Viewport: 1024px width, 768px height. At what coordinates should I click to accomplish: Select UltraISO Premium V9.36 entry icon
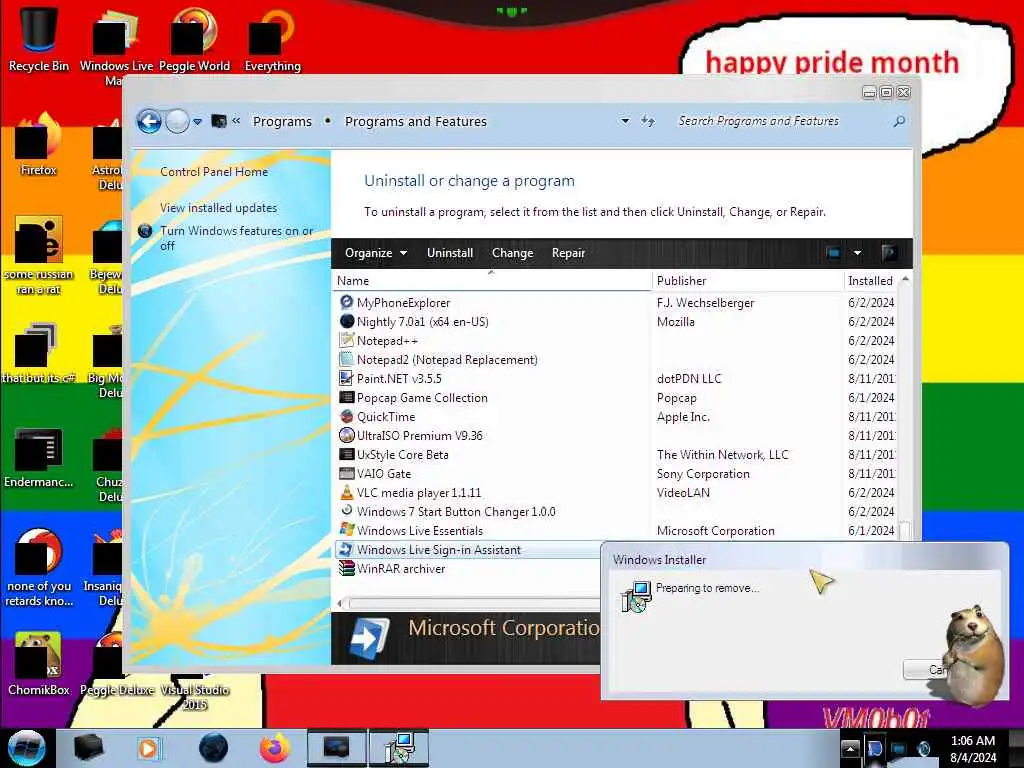click(347, 436)
